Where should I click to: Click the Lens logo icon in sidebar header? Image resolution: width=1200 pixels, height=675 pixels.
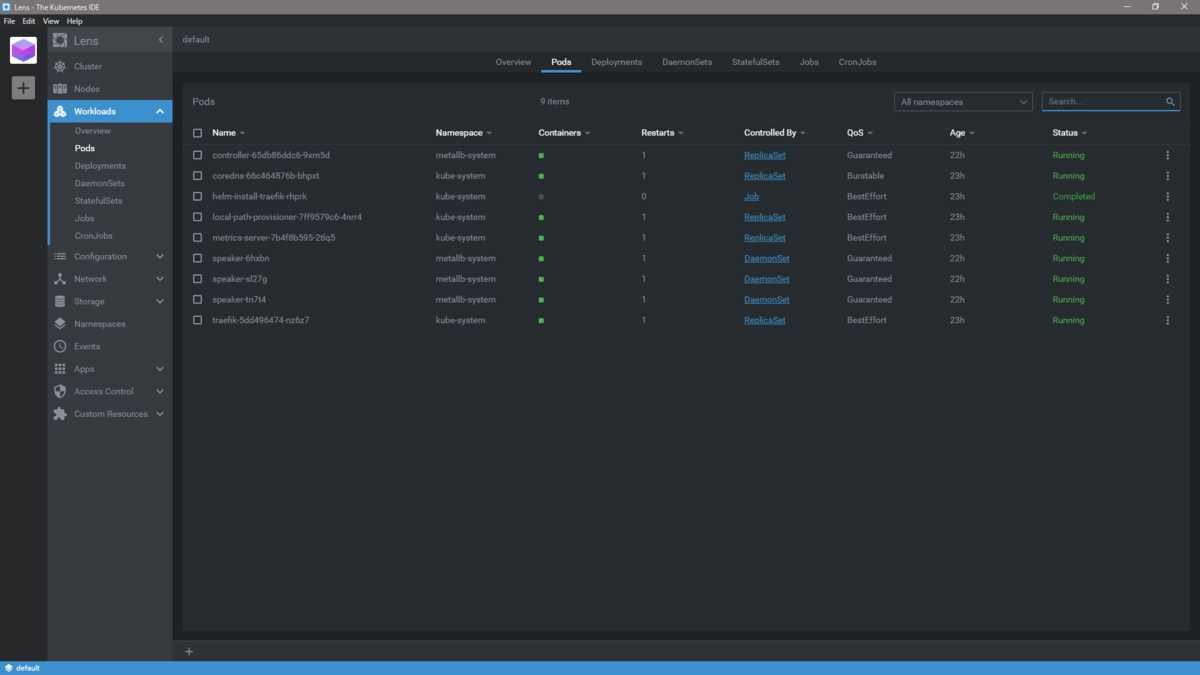click(x=60, y=40)
